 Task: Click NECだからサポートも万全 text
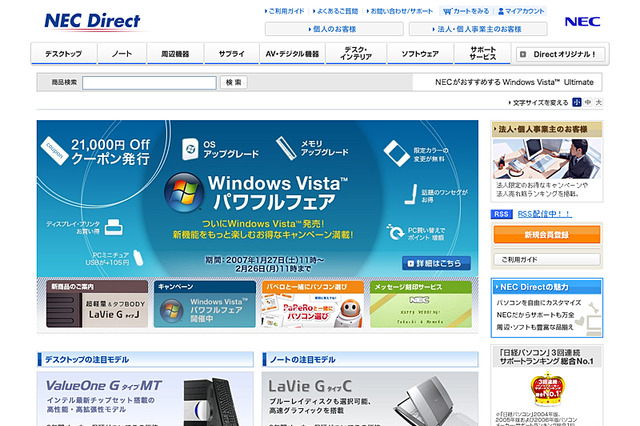(x=535, y=315)
